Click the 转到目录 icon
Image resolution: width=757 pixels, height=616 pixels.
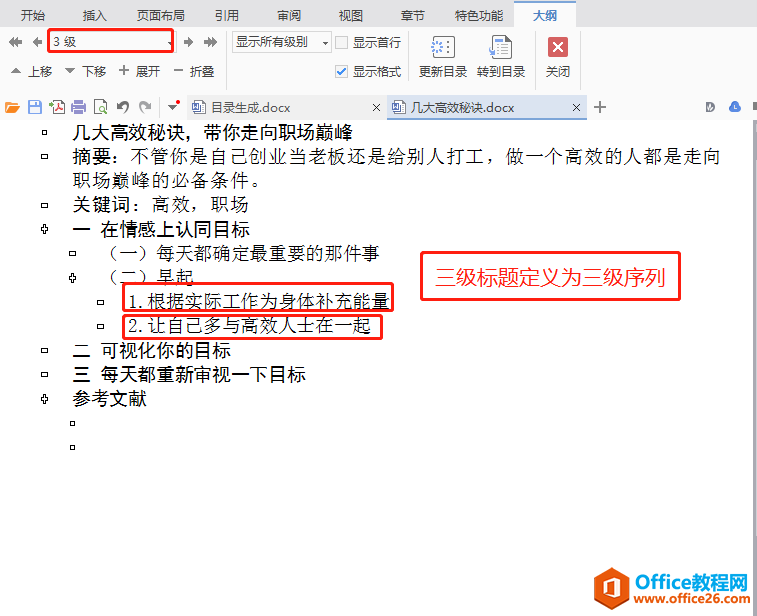click(x=501, y=47)
